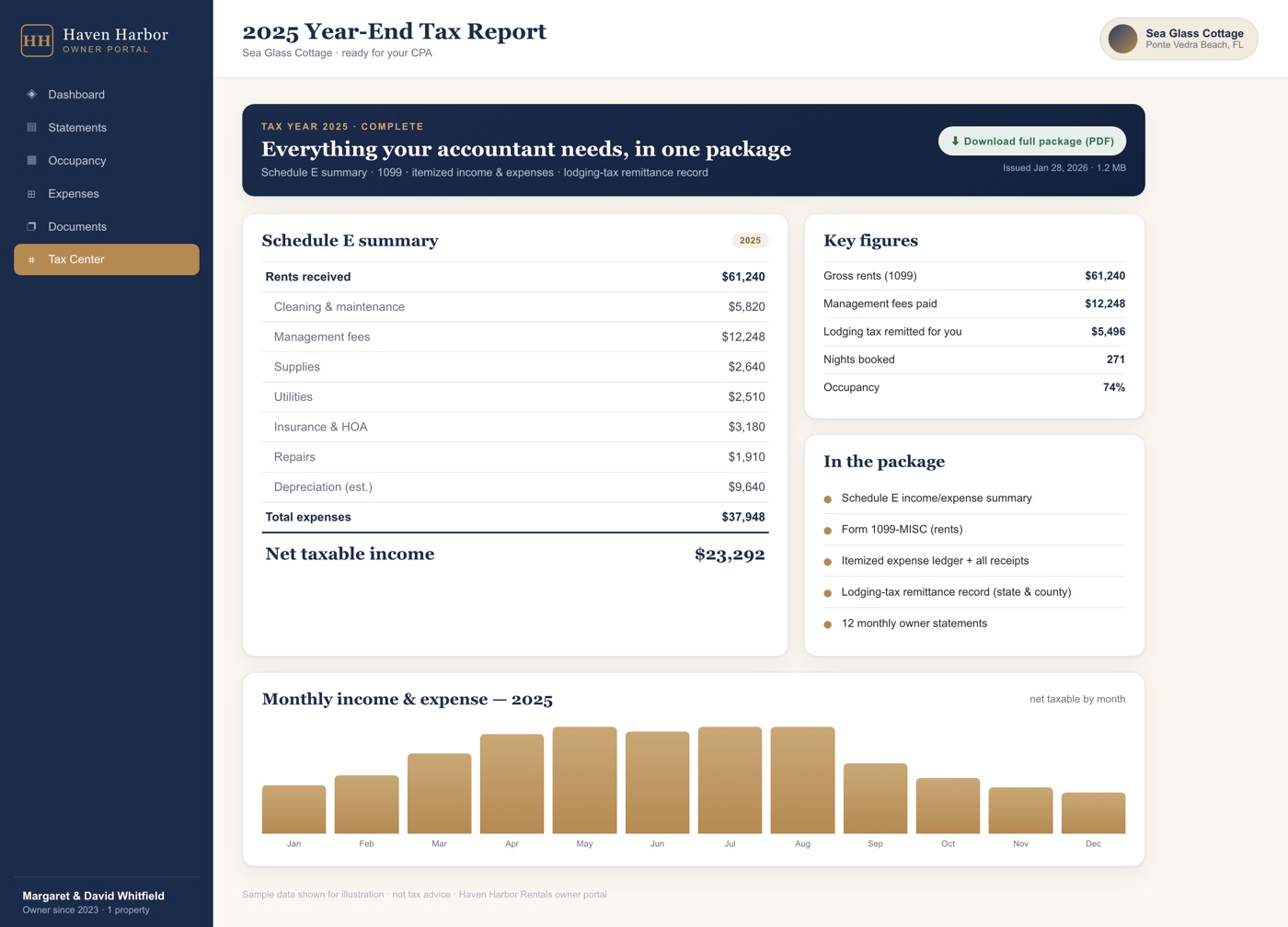1288x927 pixels.
Task: Click the Management fees $12,248 amount
Action: (x=743, y=337)
